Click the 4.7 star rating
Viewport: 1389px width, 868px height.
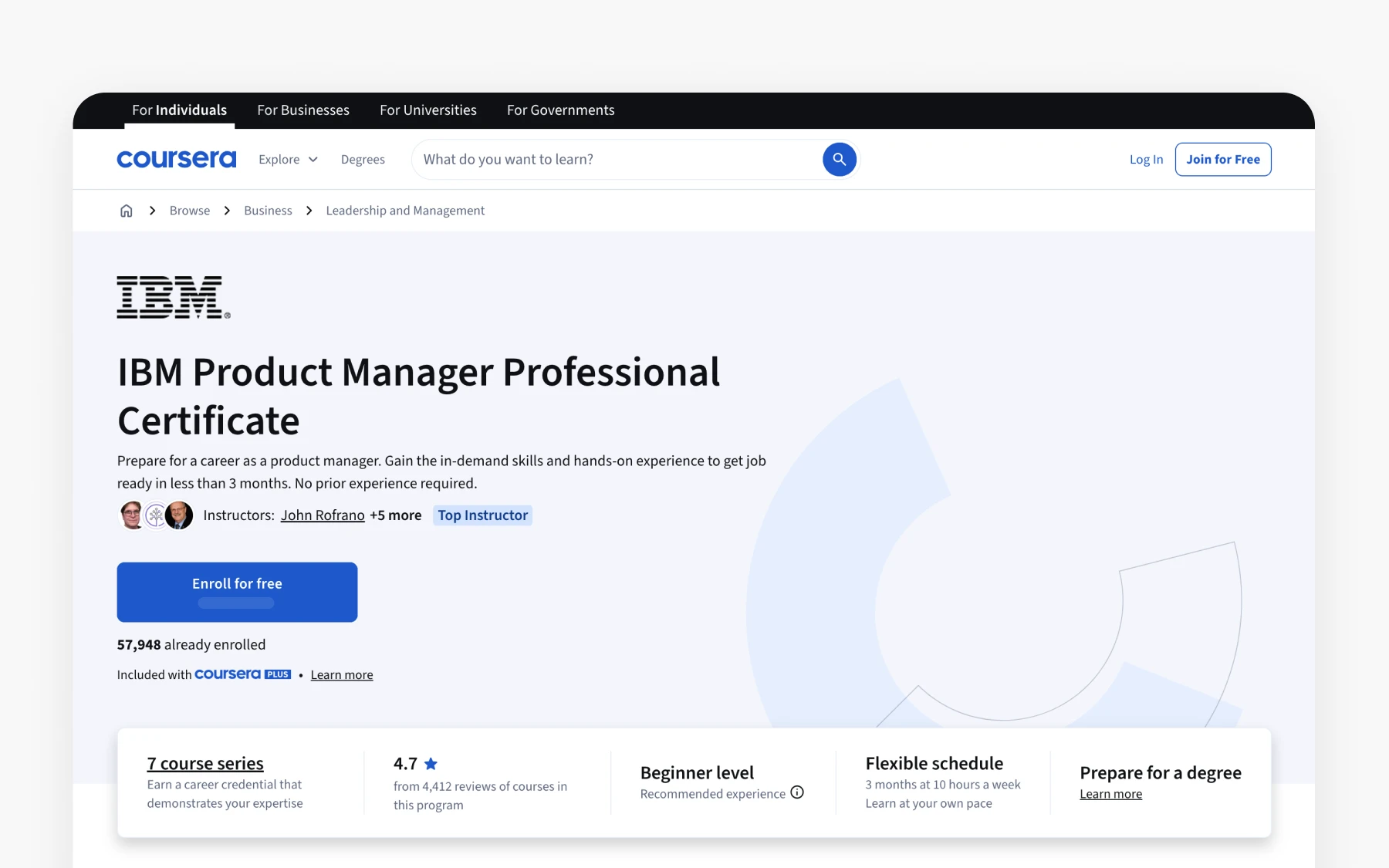point(416,763)
